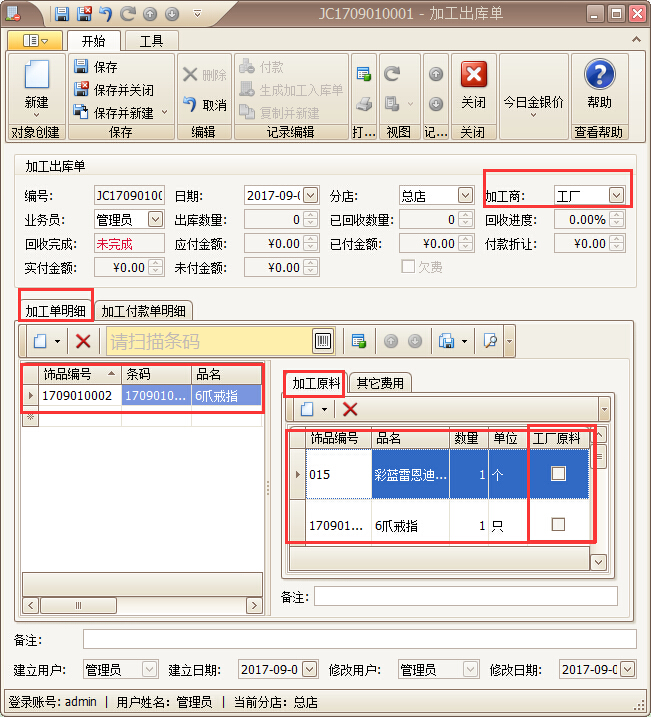The image size is (651, 717).
Task: Switch to the 其它费用 tab
Action: [x=380, y=383]
